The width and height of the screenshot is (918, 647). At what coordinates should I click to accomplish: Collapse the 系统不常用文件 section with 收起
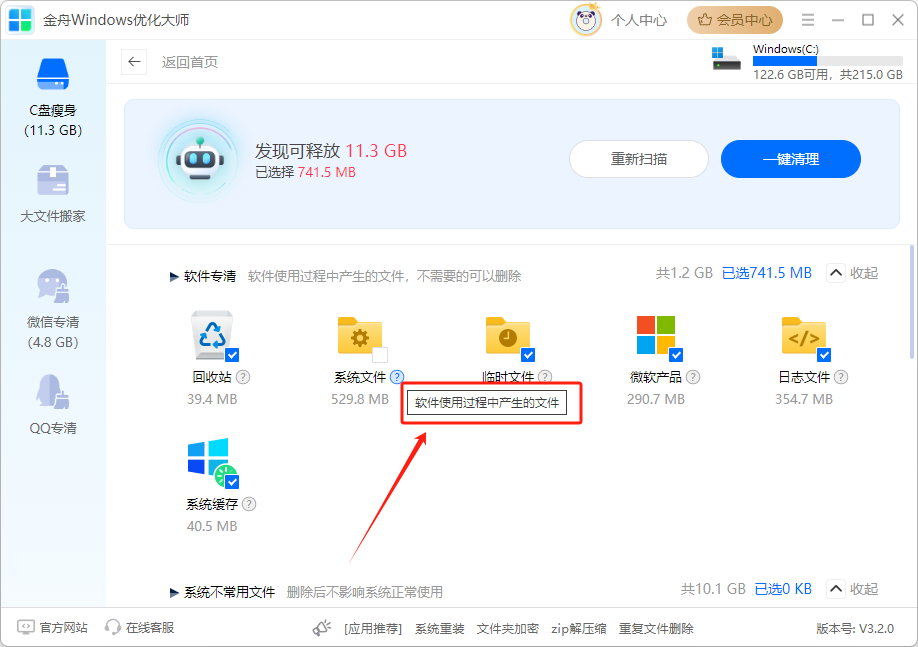tap(852, 589)
